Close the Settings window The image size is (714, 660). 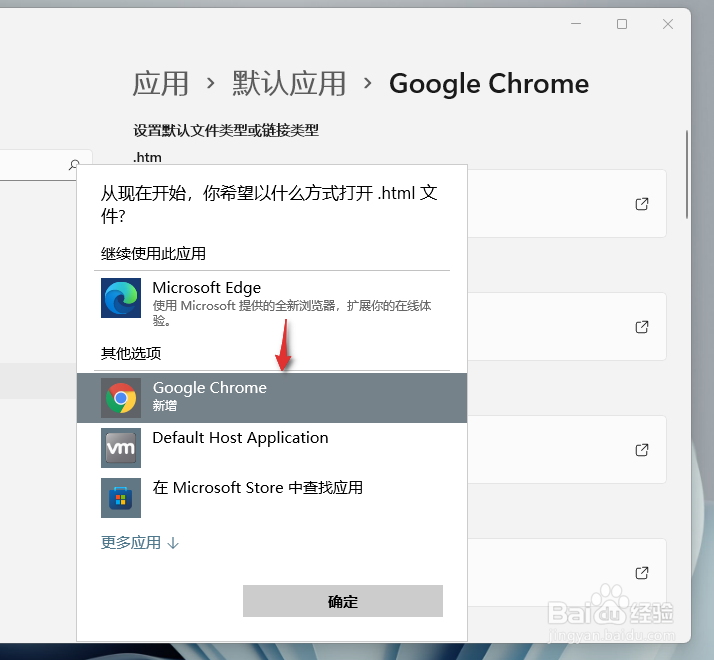point(668,24)
